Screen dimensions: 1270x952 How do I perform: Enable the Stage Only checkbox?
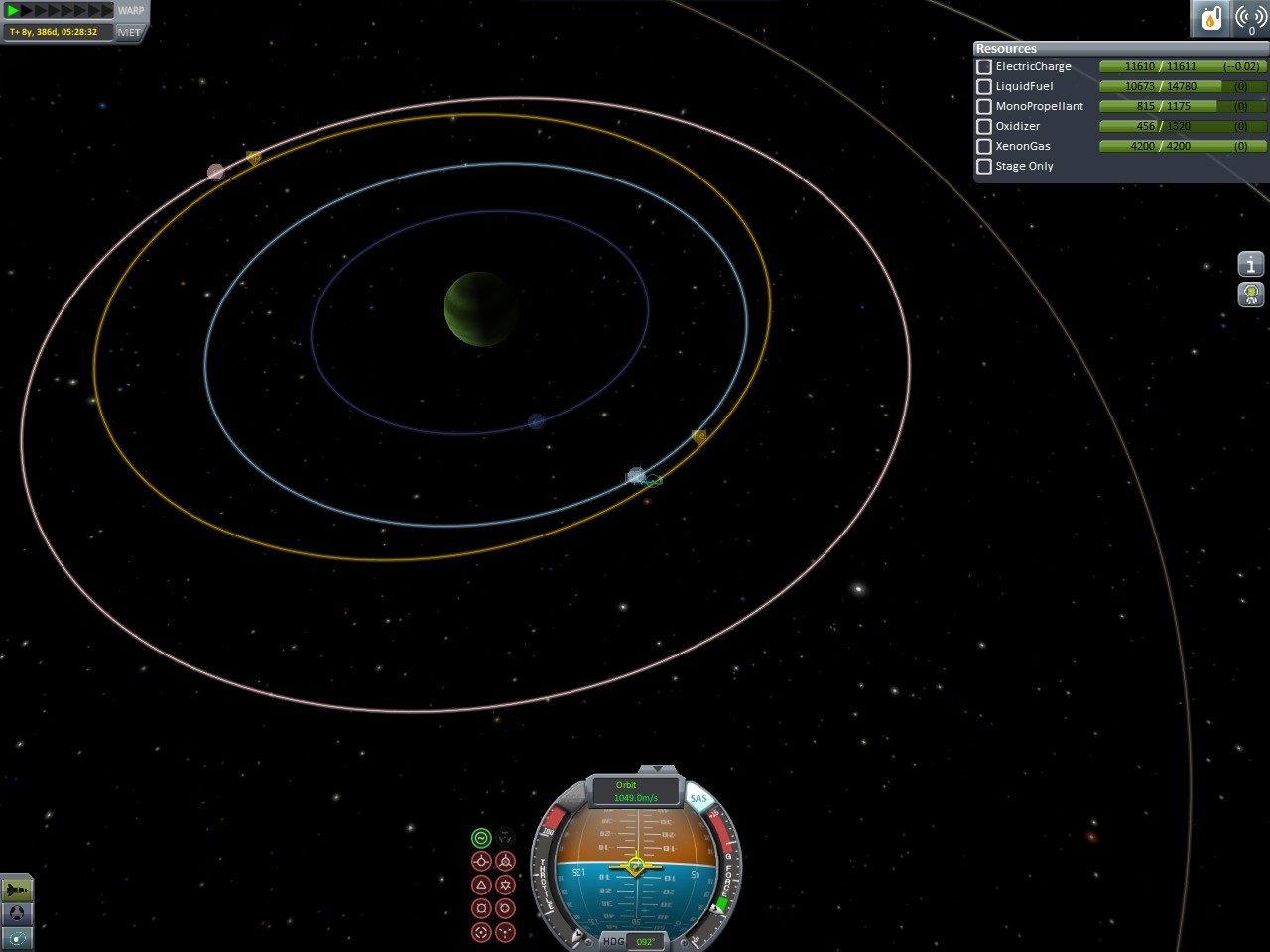984,166
